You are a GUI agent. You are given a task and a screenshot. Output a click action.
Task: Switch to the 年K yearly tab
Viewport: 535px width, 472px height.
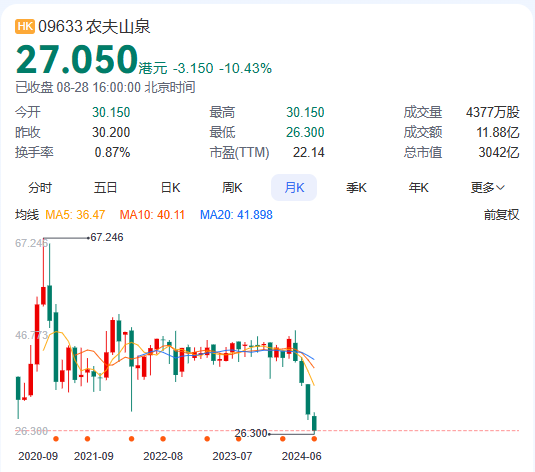click(419, 188)
